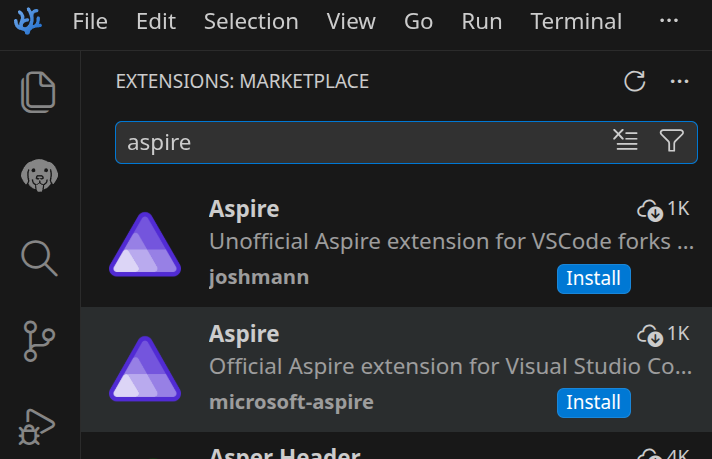
Task: Open the dog-face activity bar icon
Action: tap(40, 175)
